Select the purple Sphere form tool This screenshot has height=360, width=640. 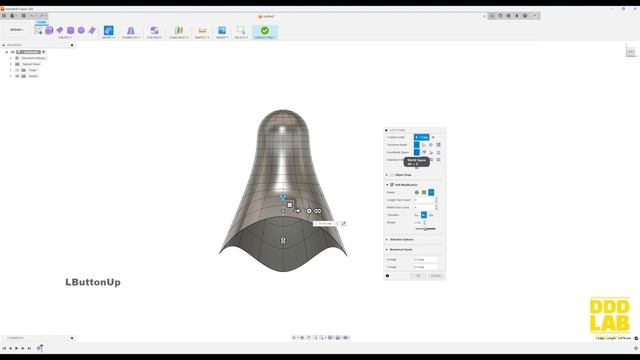(81, 30)
